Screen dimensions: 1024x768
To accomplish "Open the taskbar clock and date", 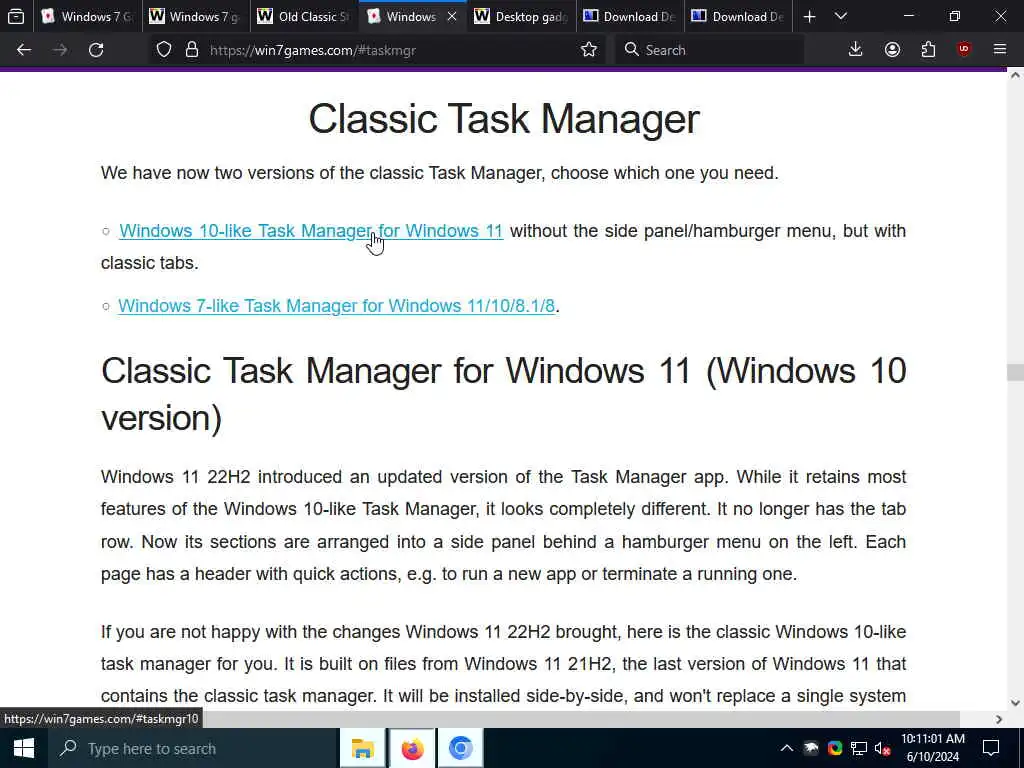I will [x=933, y=748].
